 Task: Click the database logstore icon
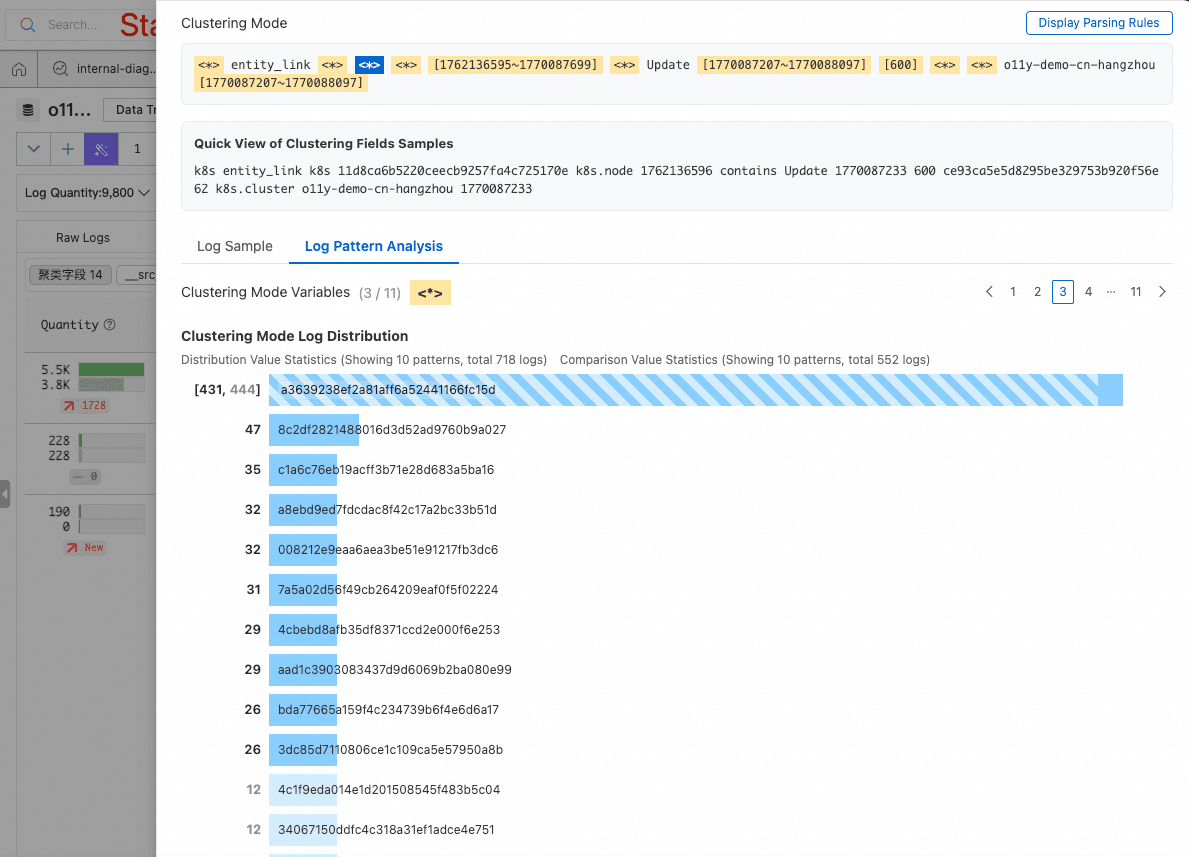click(28, 110)
